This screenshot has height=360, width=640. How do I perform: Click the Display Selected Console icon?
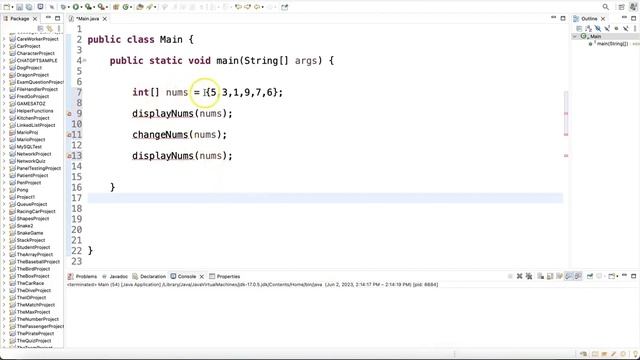click(x=600, y=276)
